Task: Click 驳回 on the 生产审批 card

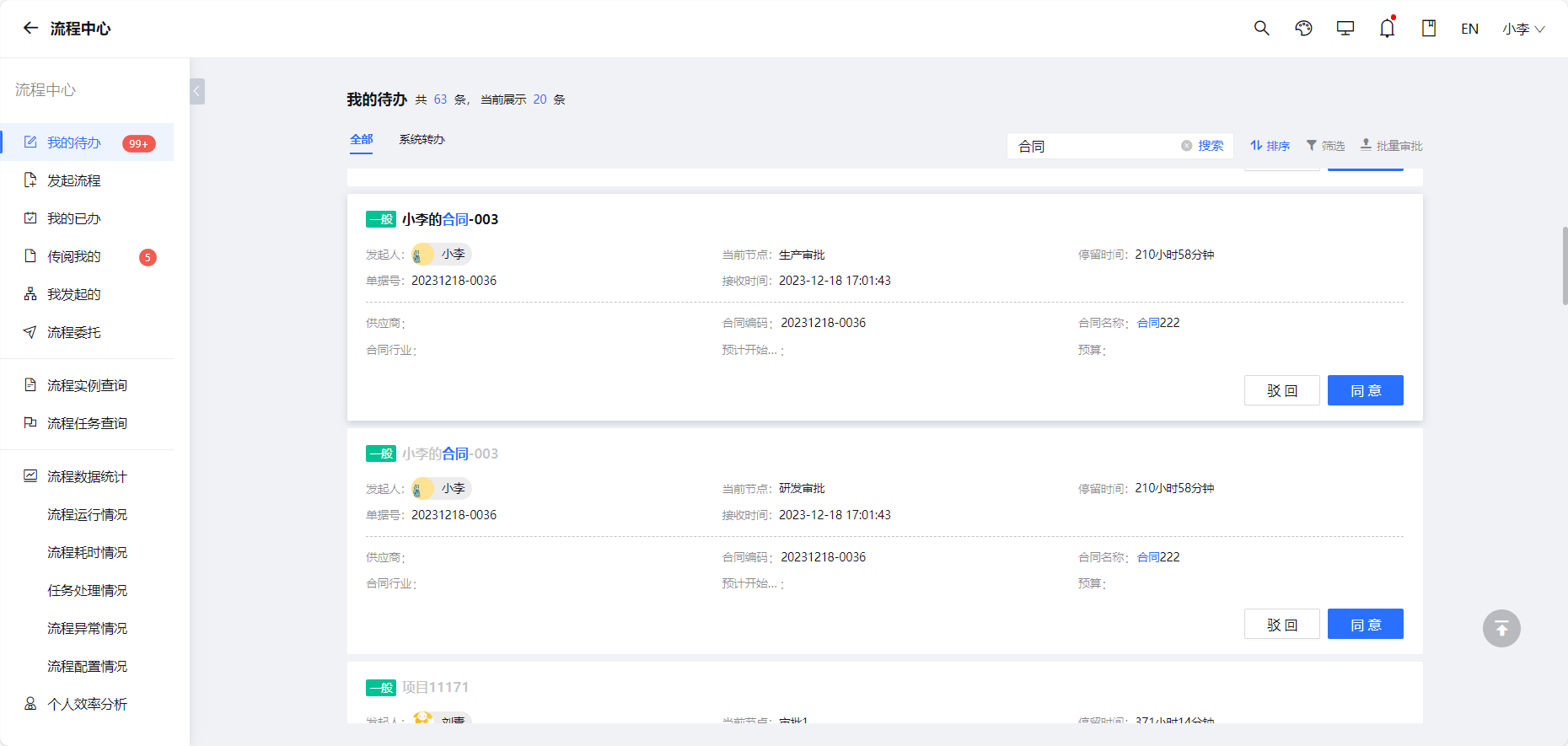Action: click(x=1281, y=390)
